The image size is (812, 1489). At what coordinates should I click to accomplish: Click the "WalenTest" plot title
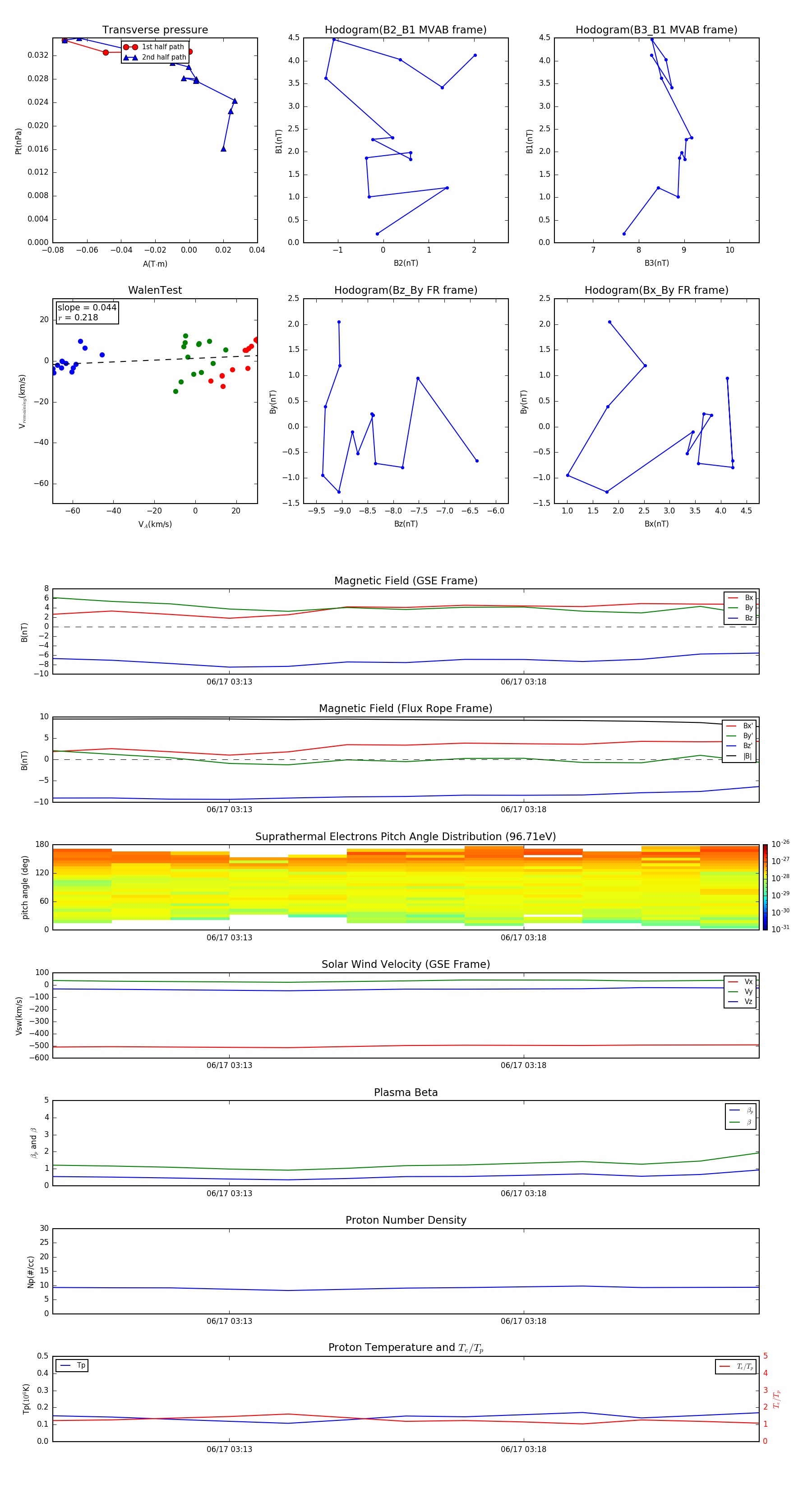click(155, 290)
